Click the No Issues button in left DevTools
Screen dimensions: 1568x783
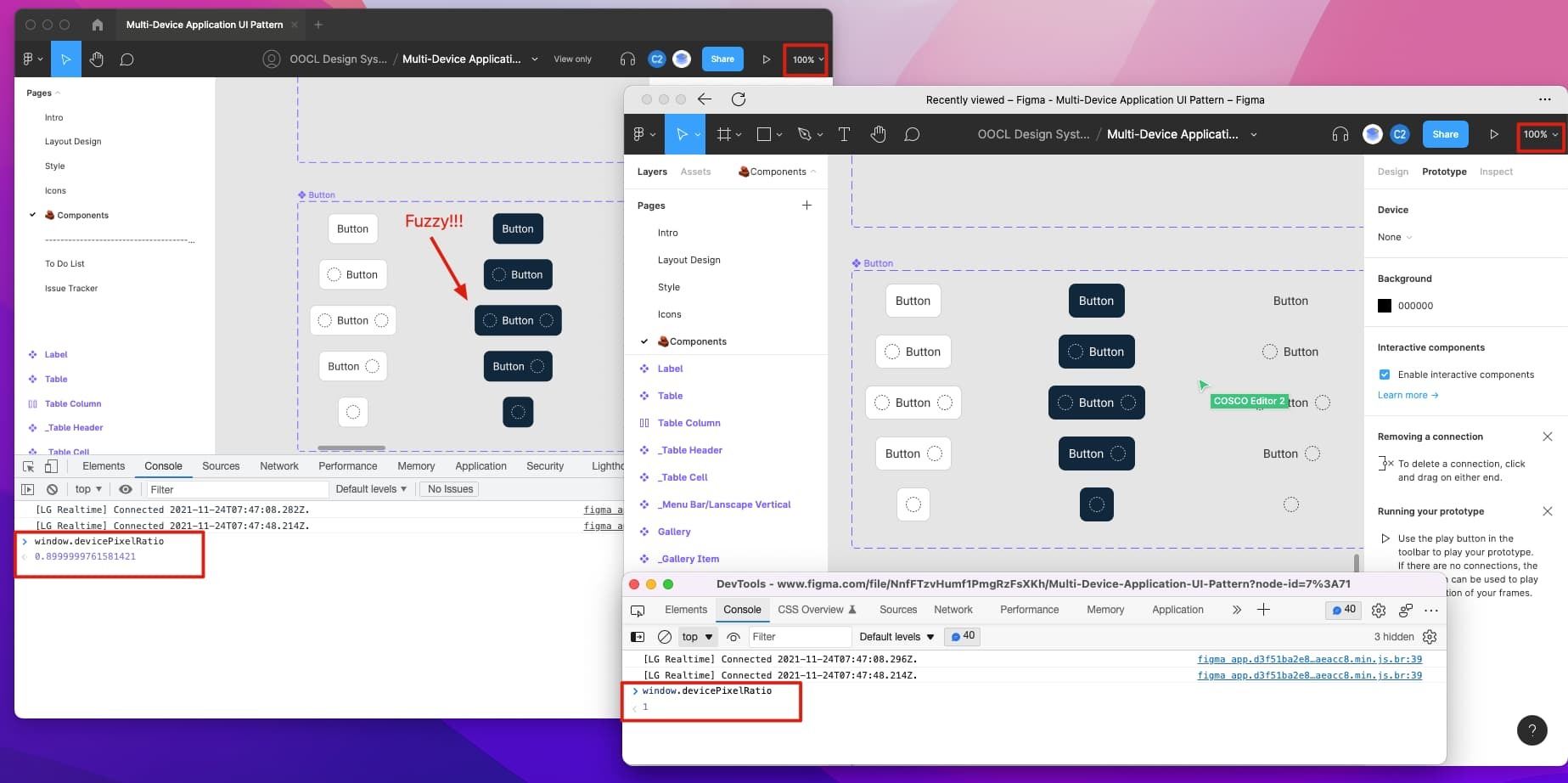click(x=450, y=489)
